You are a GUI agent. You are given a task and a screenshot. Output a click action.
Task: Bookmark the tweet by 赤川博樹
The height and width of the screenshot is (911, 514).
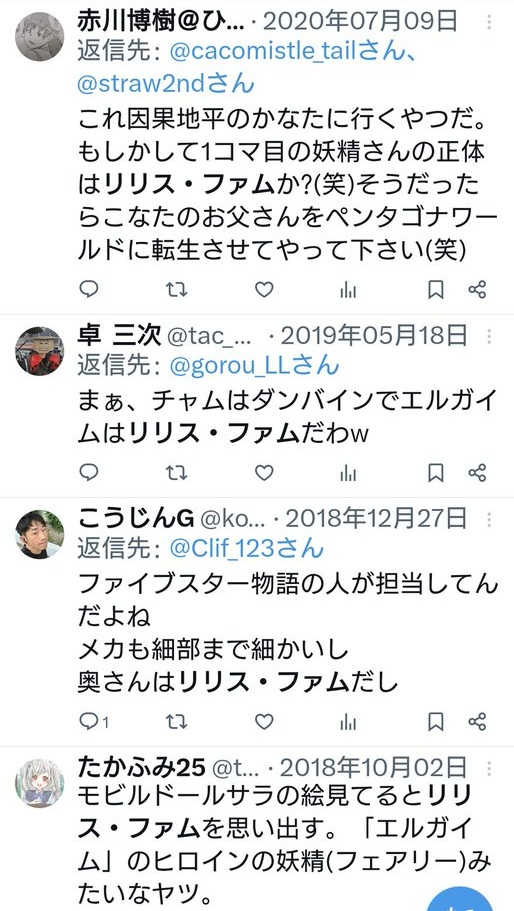[x=436, y=289]
